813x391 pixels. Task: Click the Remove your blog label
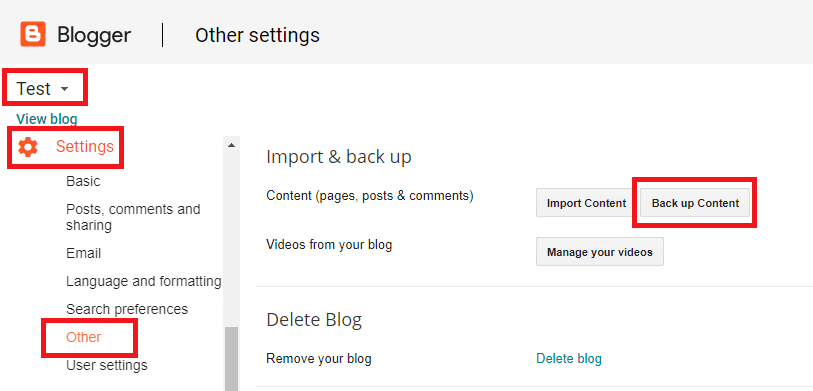point(318,358)
